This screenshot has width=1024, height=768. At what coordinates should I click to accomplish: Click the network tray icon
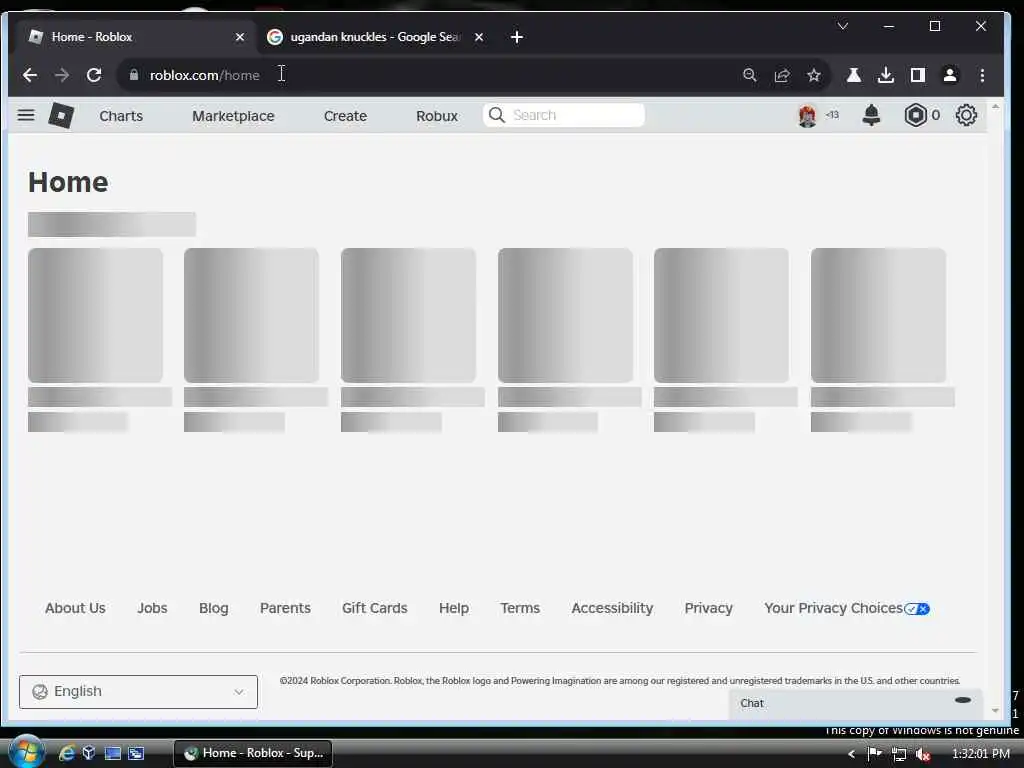899,754
